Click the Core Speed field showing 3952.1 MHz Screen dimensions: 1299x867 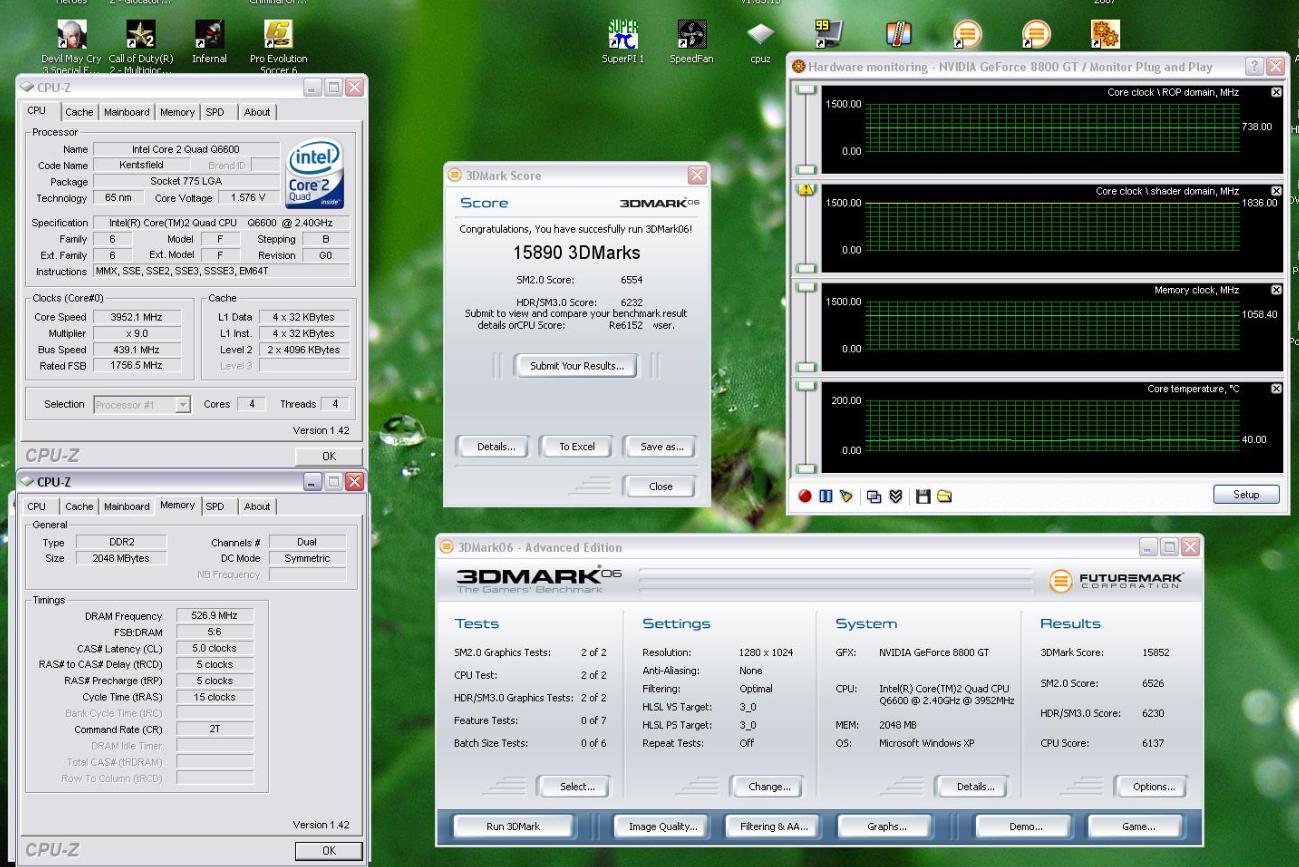tap(138, 317)
